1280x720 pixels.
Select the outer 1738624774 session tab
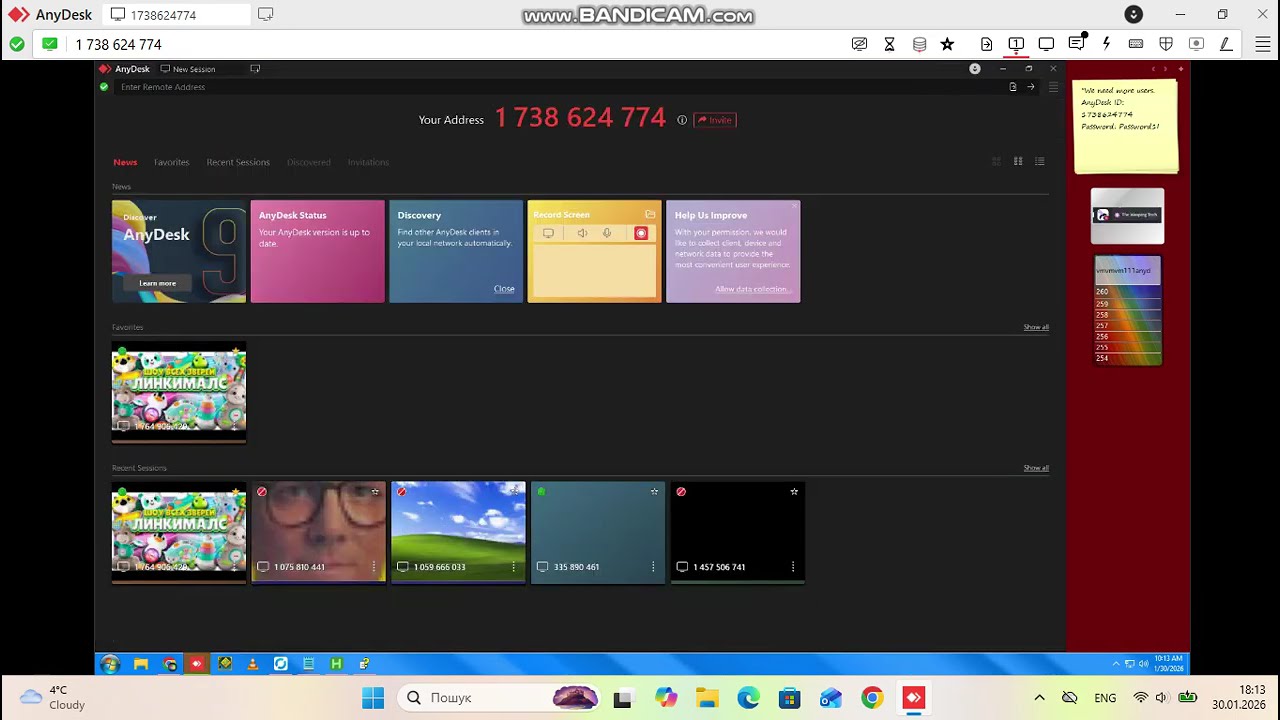pos(176,15)
